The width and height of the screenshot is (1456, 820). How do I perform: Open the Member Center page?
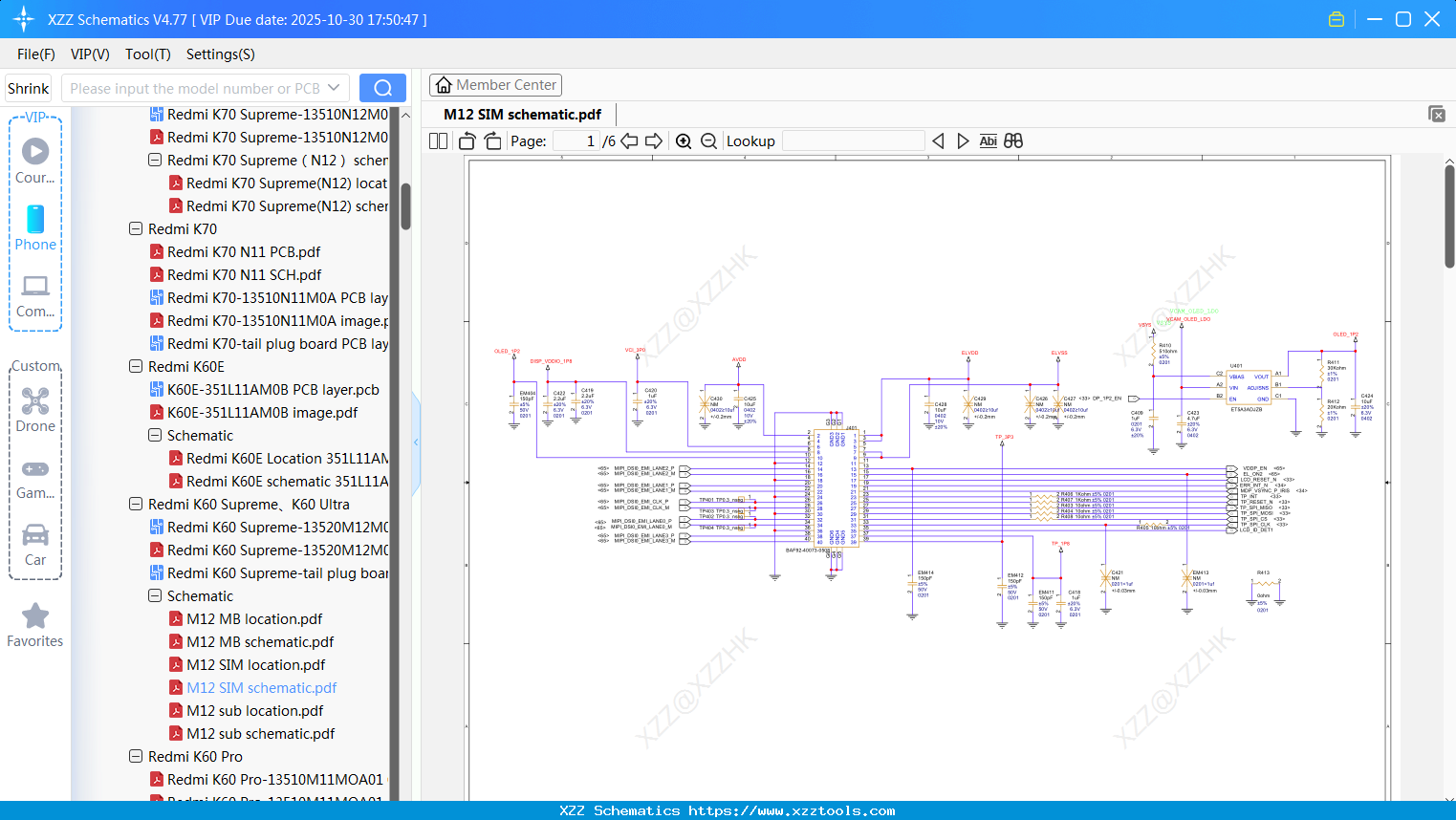tap(495, 84)
